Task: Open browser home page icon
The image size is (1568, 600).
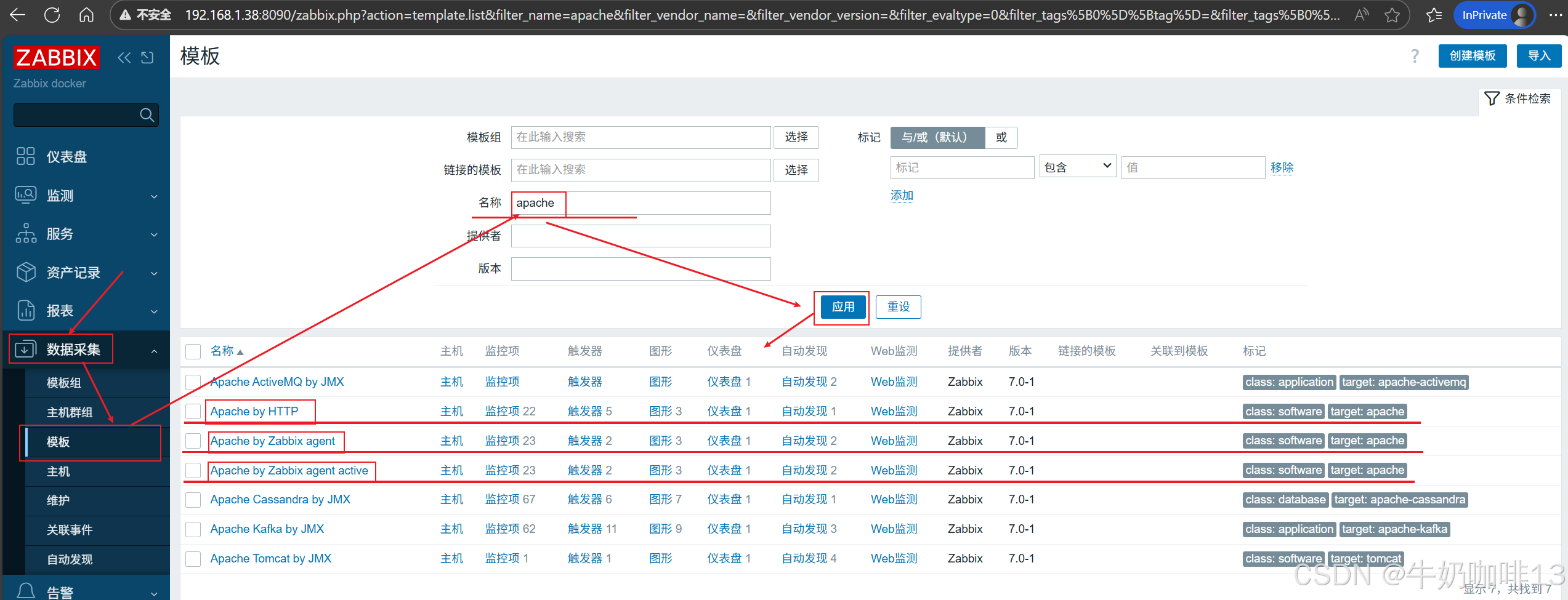Action: pyautogui.click(x=87, y=15)
